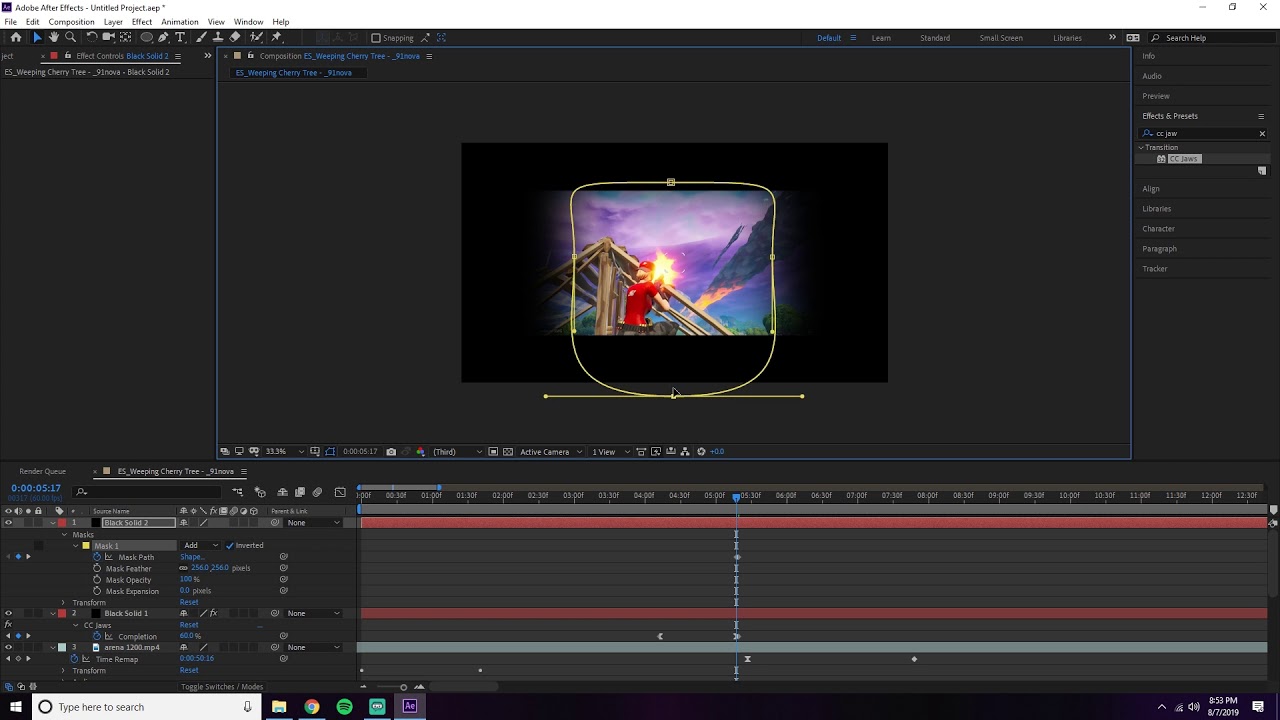Viewport: 1280px width, 720px height.
Task: Choose the Selection arrow tool
Action: click(x=37, y=38)
